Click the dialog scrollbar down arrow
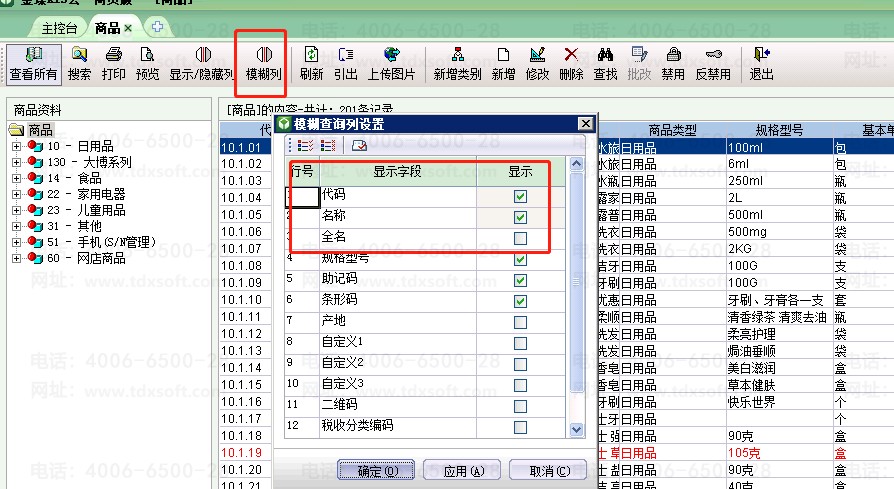 point(577,430)
